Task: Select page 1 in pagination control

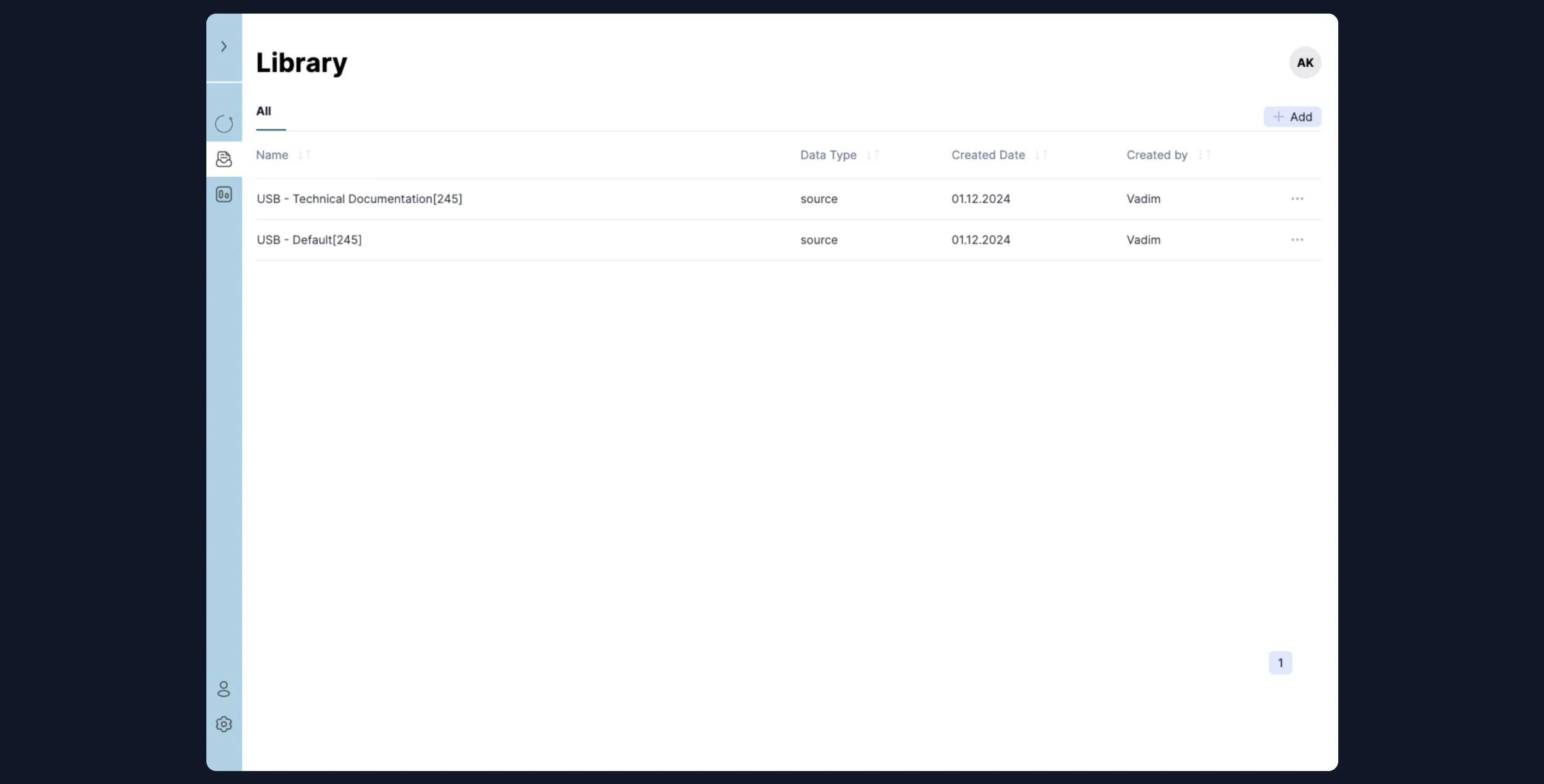Action: pos(1280,662)
